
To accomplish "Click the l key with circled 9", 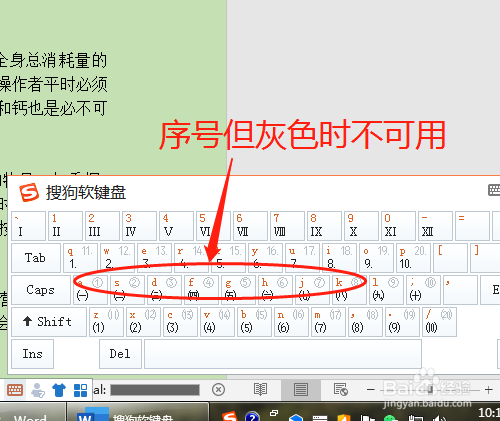I will (x=386, y=290).
